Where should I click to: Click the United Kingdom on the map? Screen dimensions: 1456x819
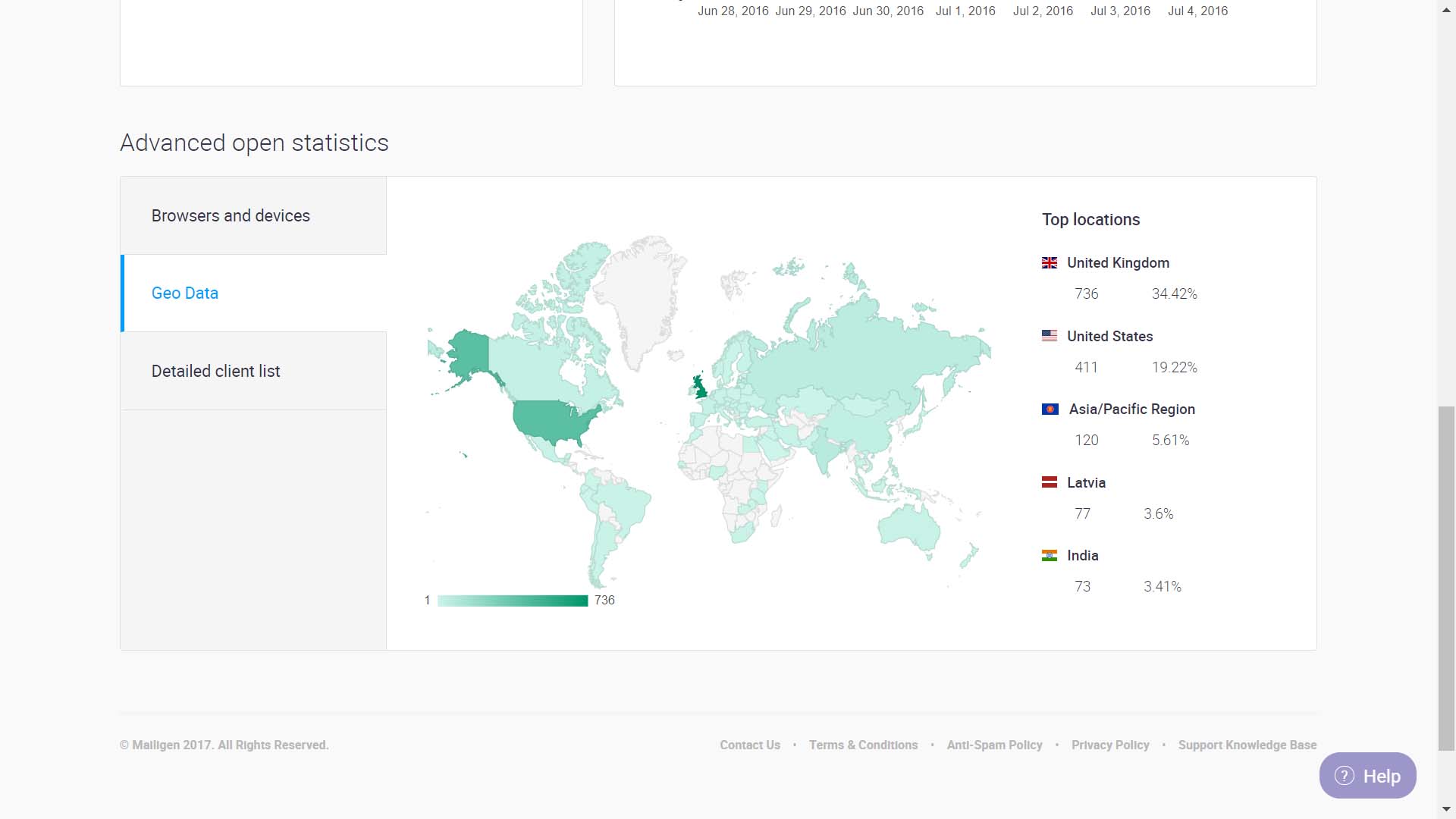pos(700,388)
